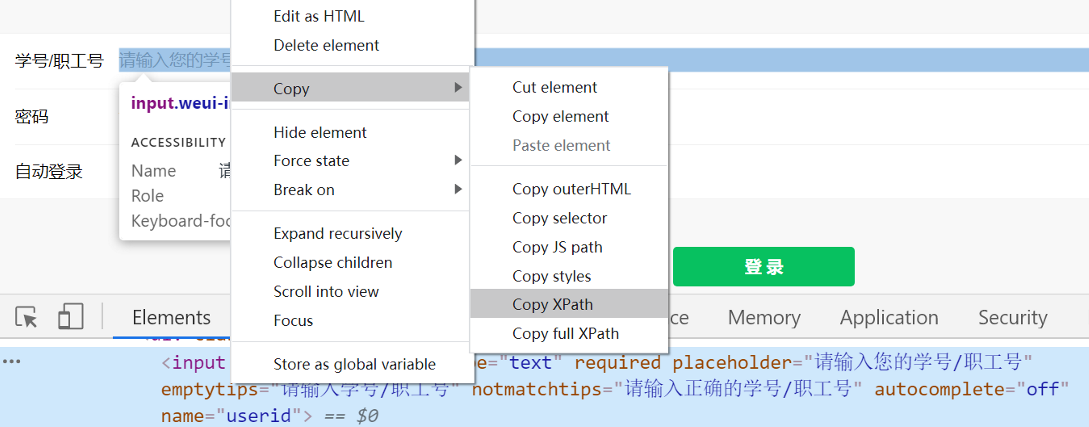
Task: Expand the Break on submenu arrow
Action: 458,189
